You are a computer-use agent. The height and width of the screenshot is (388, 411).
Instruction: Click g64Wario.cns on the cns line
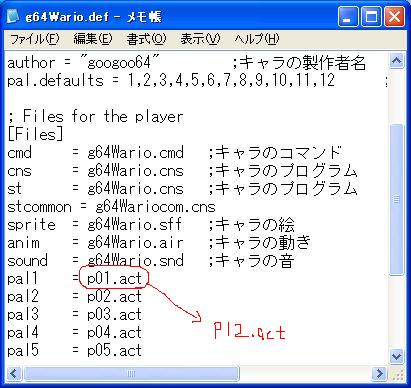[x=135, y=171]
